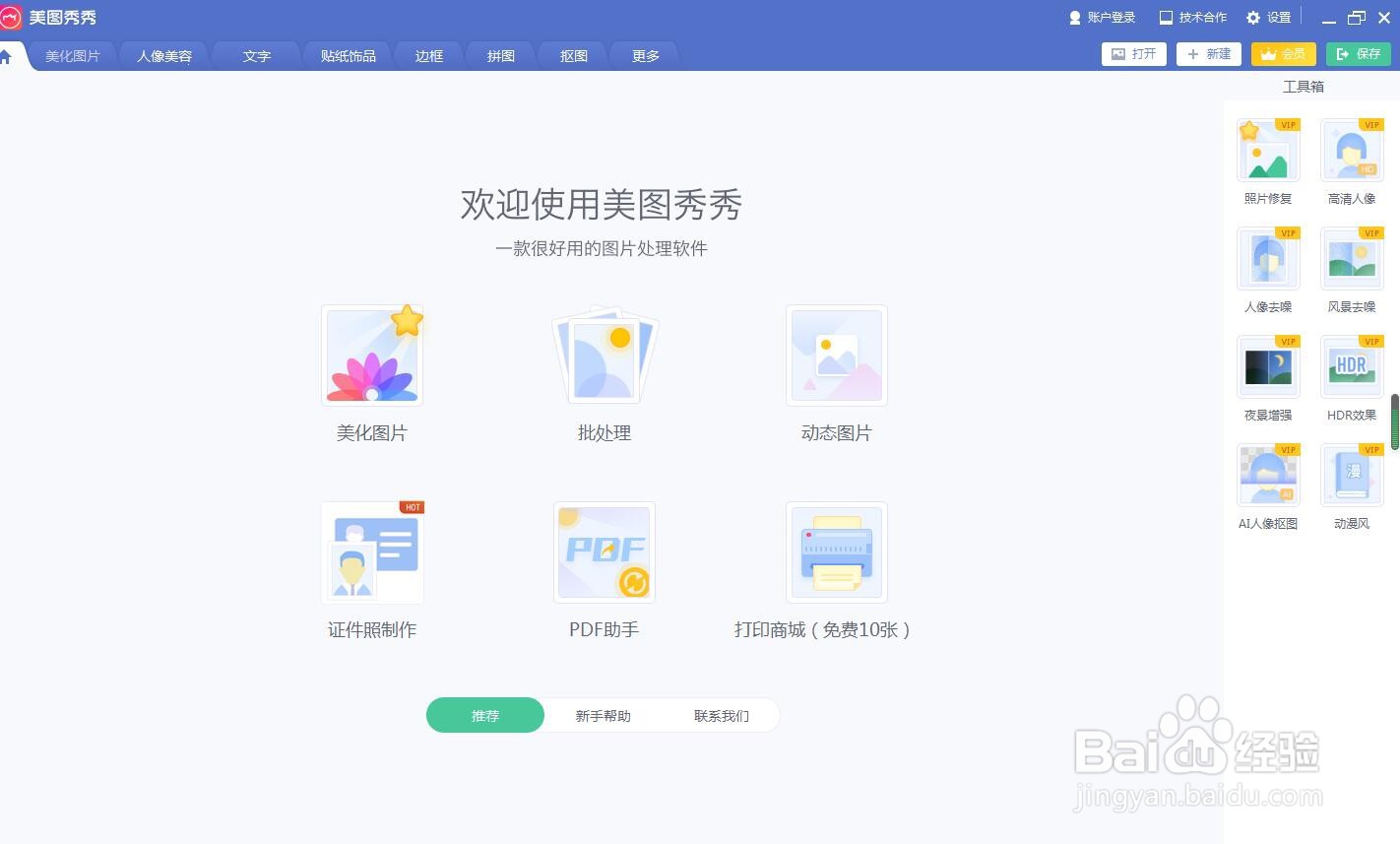Switch to the 贴纸饰品 tab
The width and height of the screenshot is (1400, 844).
(x=347, y=55)
